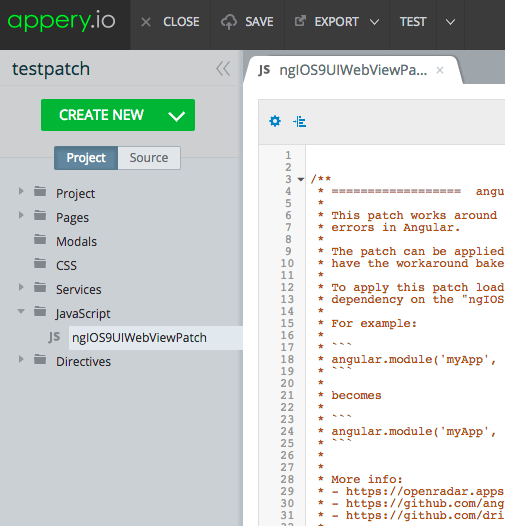Click the appery.io logo
This screenshot has height=526, width=505.
click(61, 21)
